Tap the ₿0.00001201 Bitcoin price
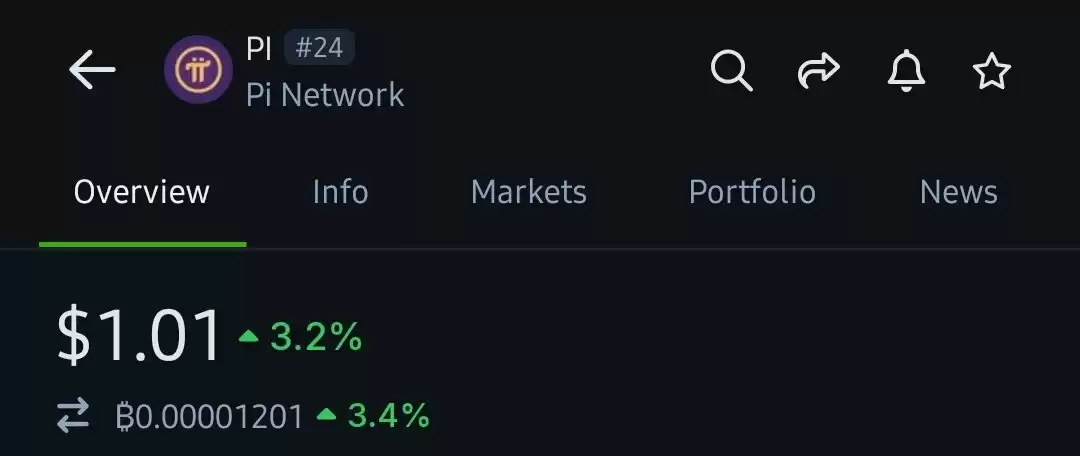The width and height of the screenshot is (1080, 456). pos(209,417)
